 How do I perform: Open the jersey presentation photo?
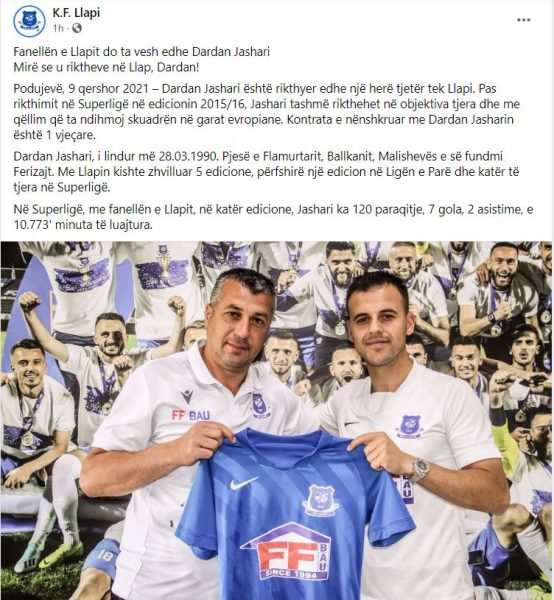277,421
